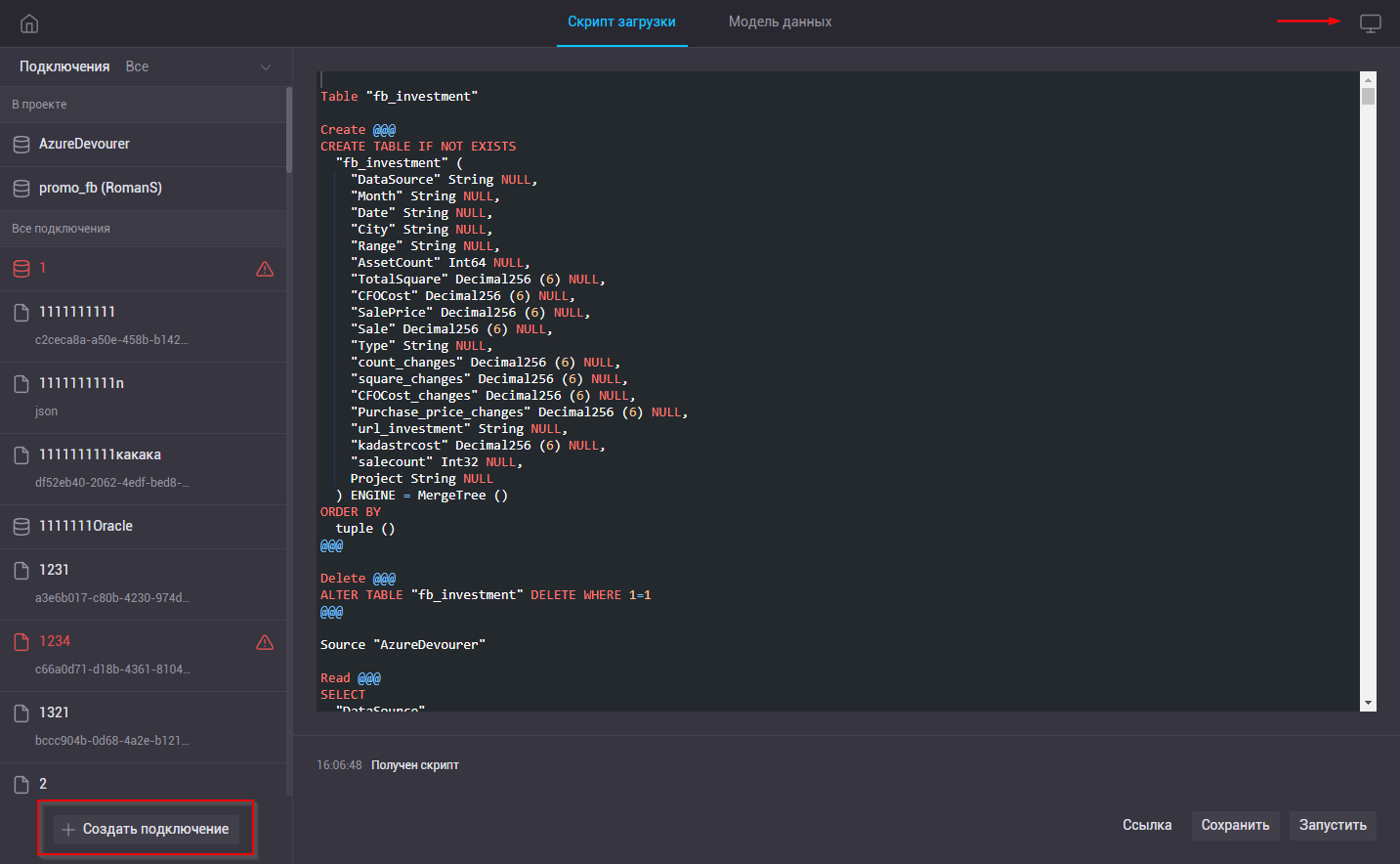
Task: Click the Сохранить button
Action: (1235, 825)
